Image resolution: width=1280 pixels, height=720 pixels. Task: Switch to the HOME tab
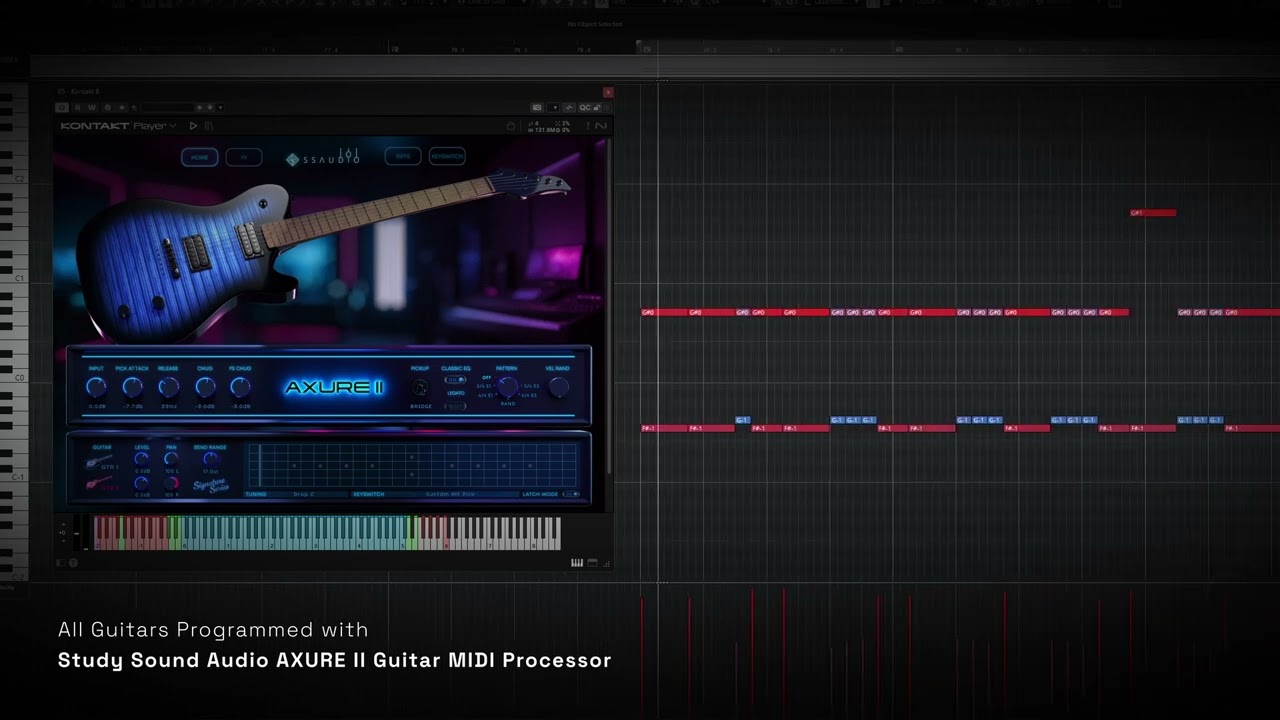click(x=200, y=157)
